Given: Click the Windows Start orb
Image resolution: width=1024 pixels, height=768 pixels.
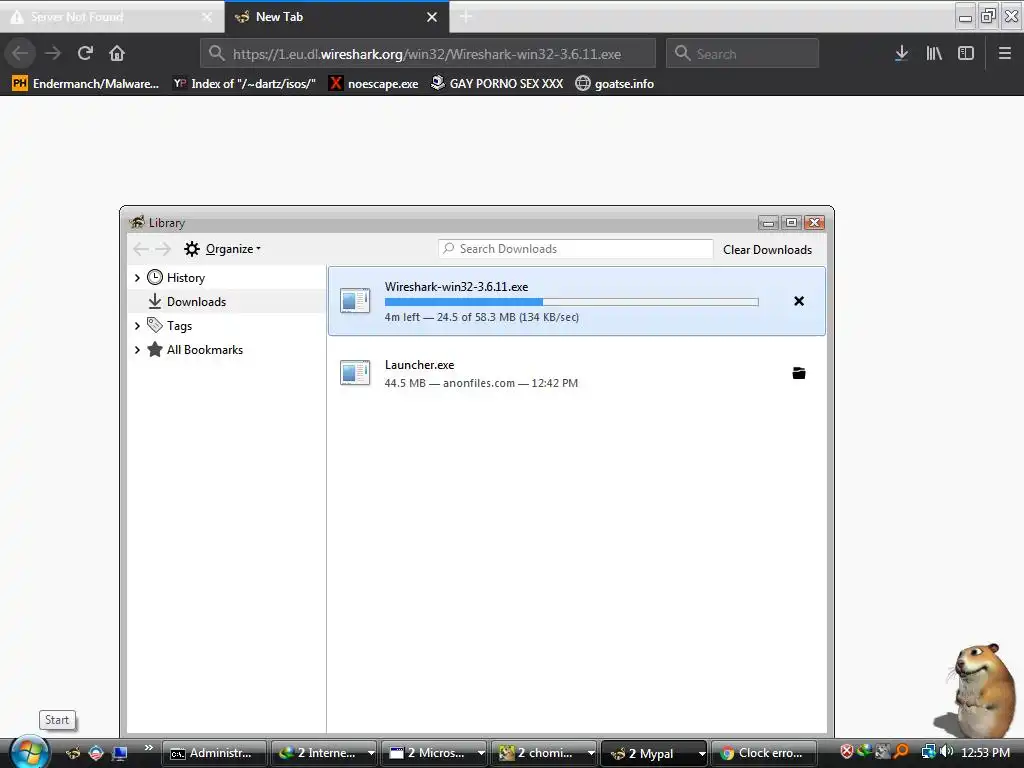Looking at the screenshot, I should [29, 752].
